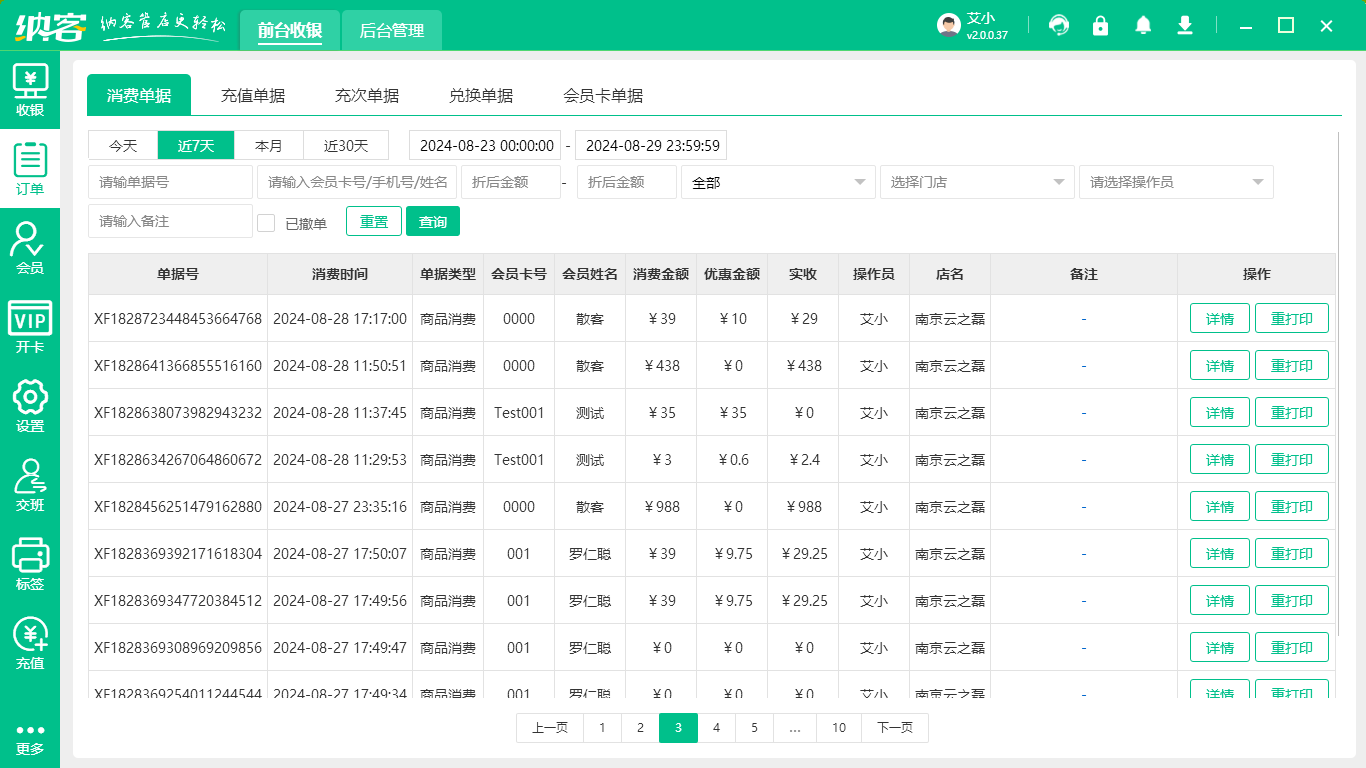View 详情 for order ending 9162880
The height and width of the screenshot is (768, 1366).
(x=1220, y=507)
